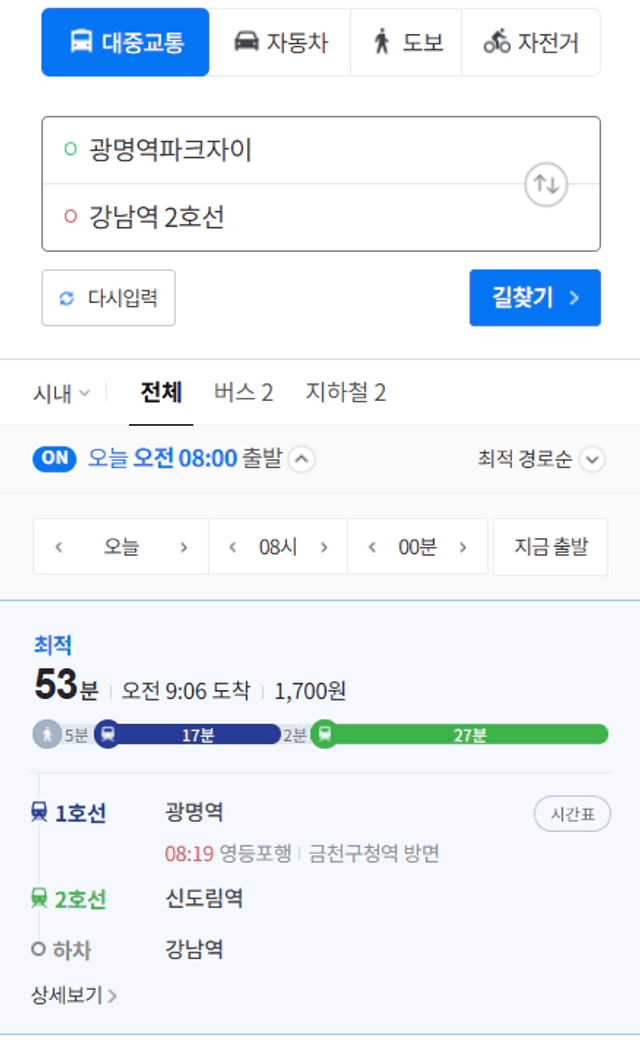
Task: Decrease the minutes from 00분
Action: [x=372, y=547]
